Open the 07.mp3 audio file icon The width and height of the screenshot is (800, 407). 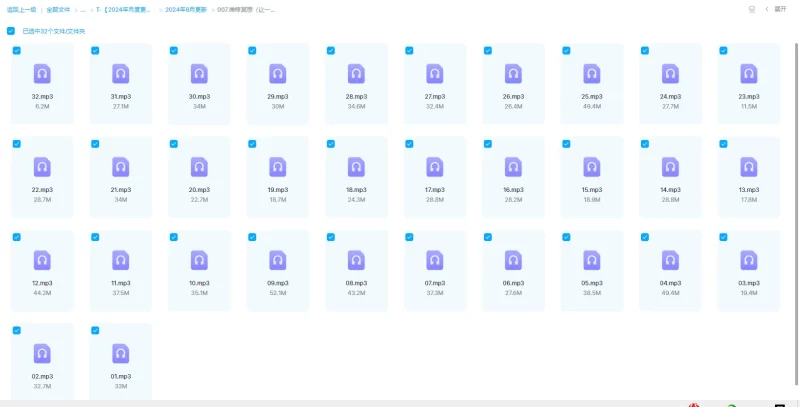434,260
